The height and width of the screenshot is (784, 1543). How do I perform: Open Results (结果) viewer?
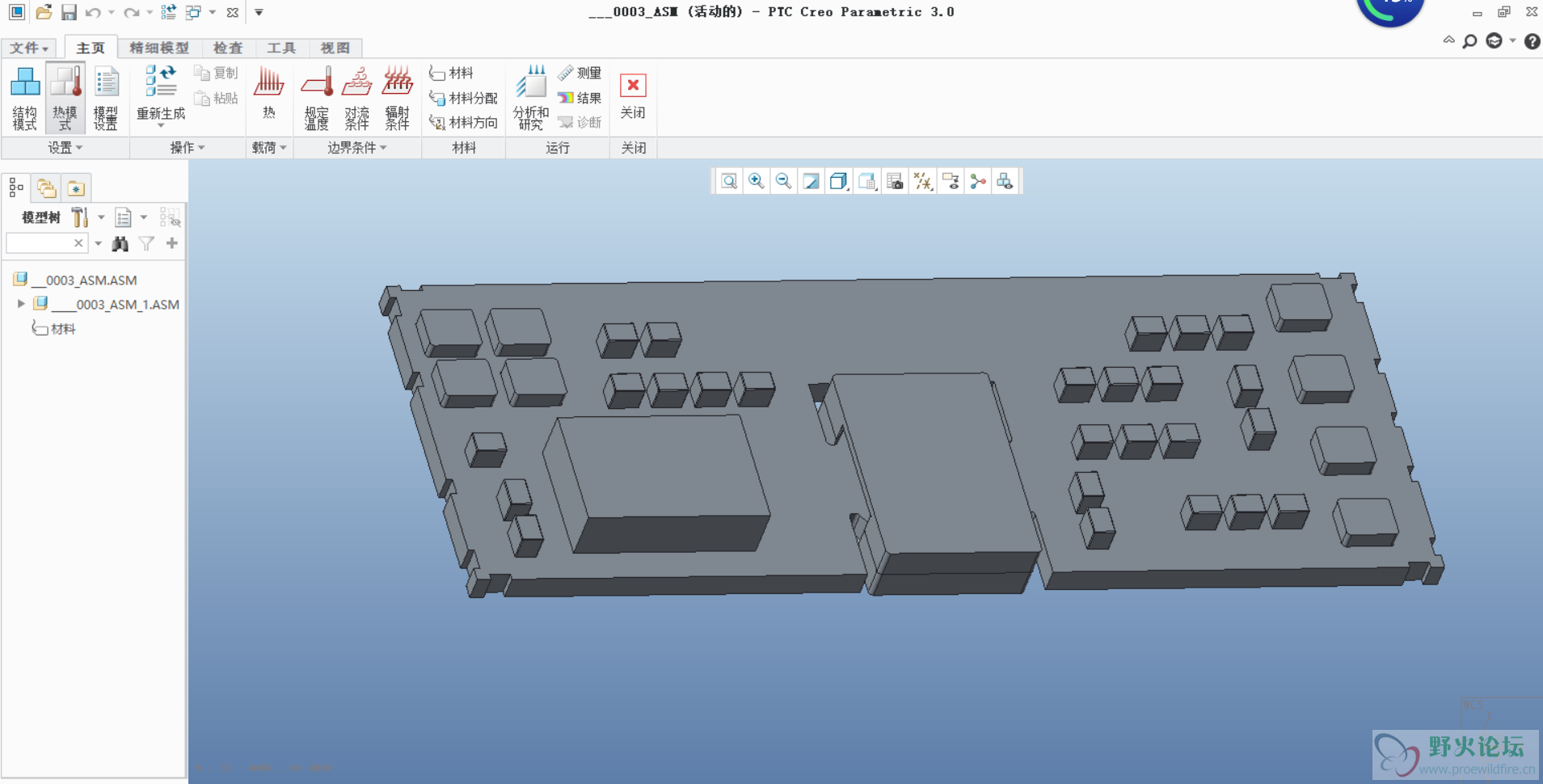(580, 99)
